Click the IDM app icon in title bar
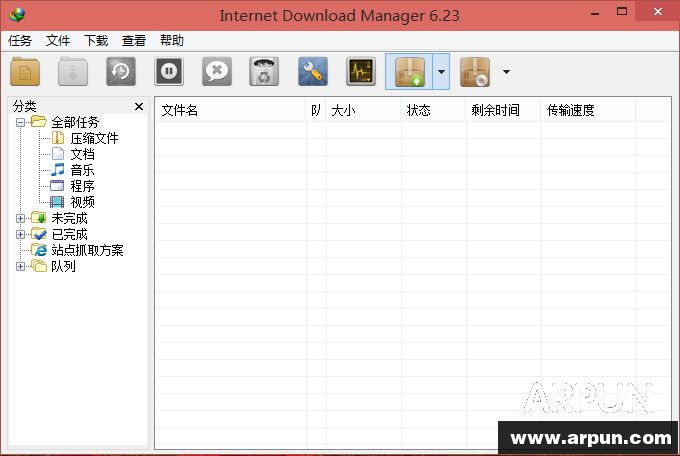The image size is (680, 456). pyautogui.click(x=17, y=15)
